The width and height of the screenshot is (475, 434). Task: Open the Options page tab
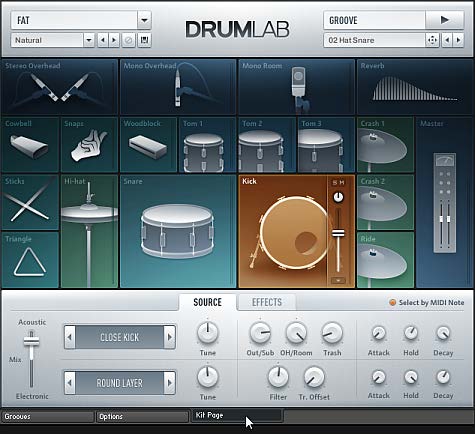(142, 416)
